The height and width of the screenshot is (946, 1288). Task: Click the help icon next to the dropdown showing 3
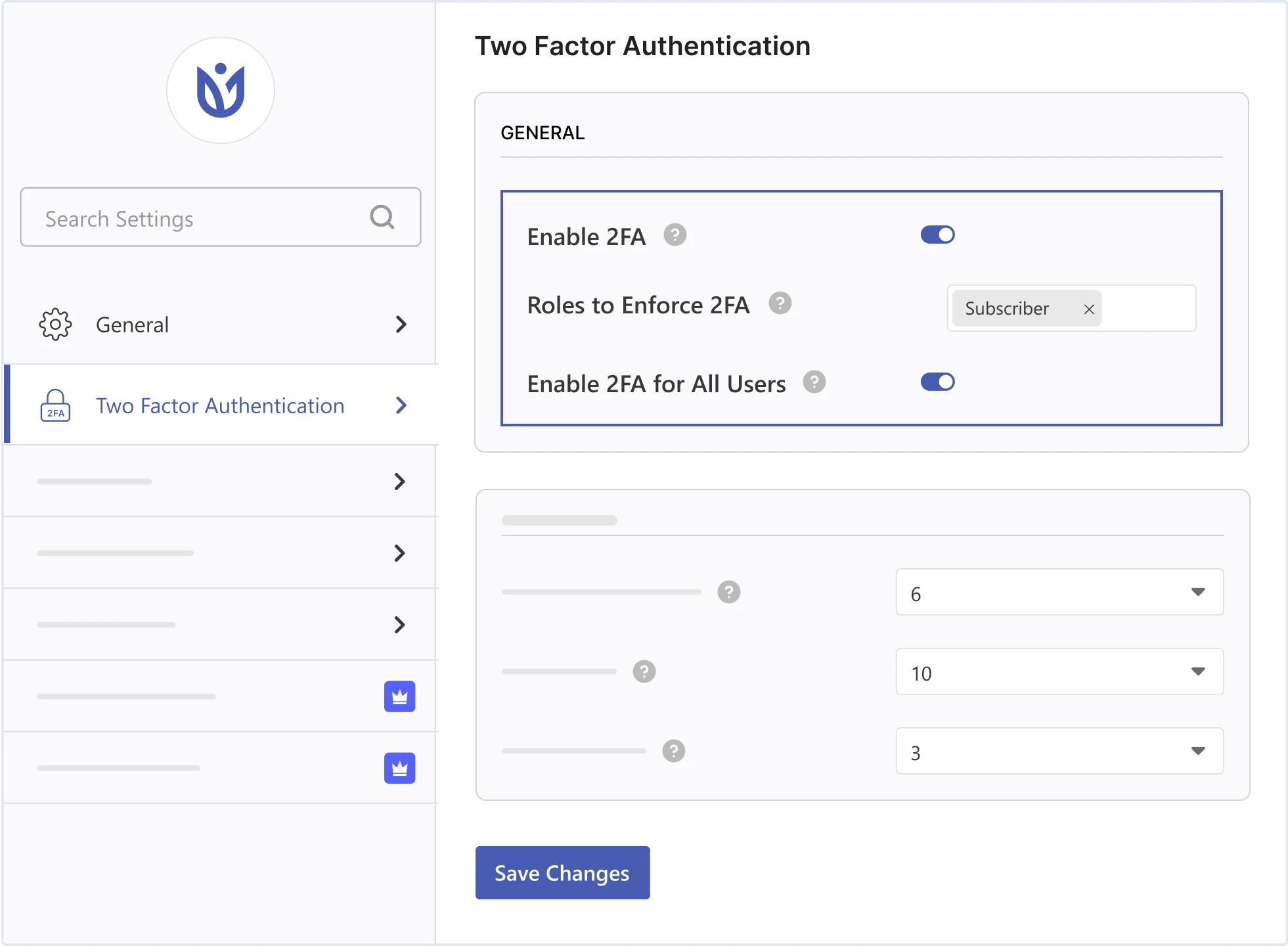[x=673, y=751]
